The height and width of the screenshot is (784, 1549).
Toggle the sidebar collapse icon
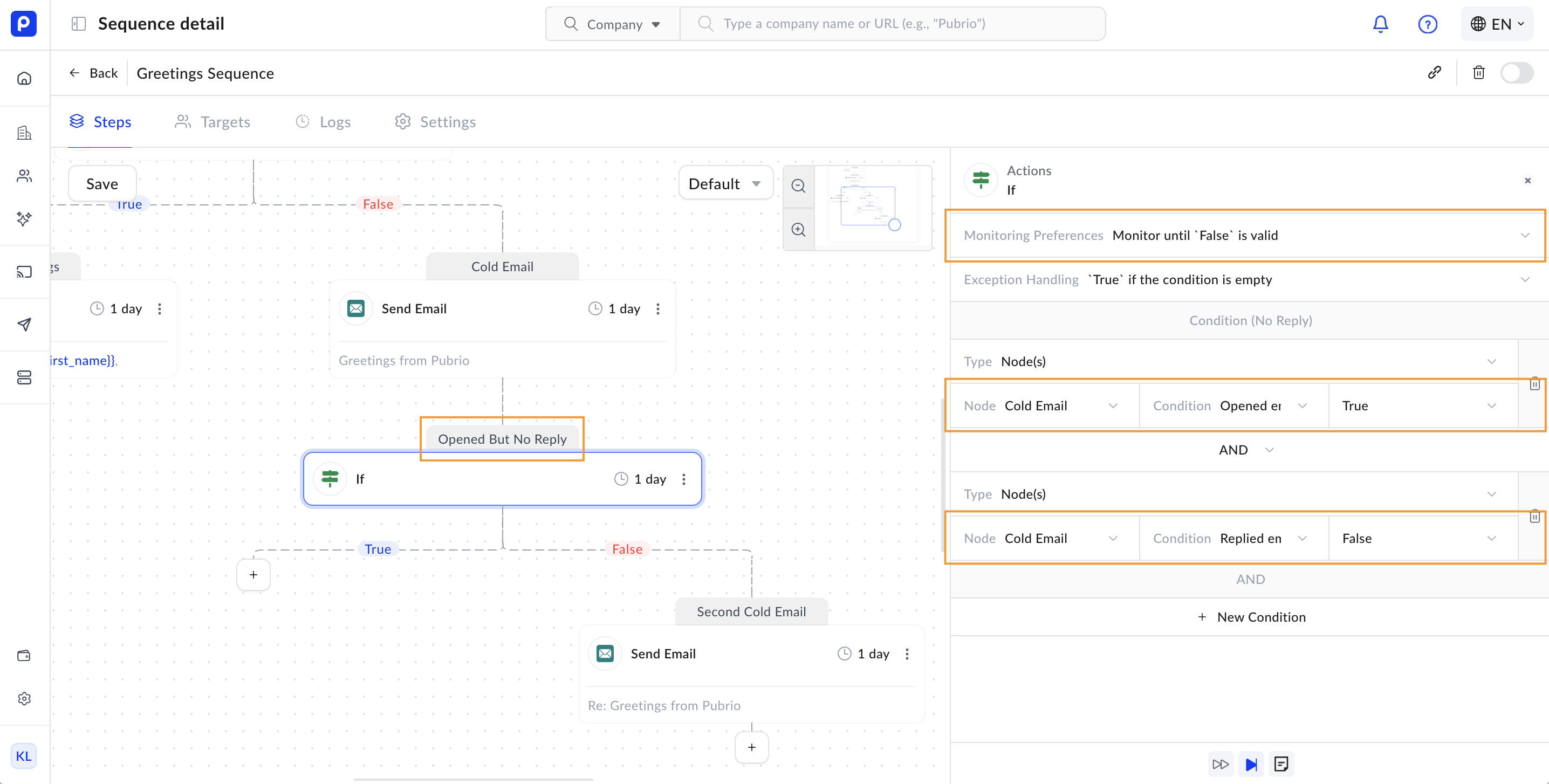[78, 24]
